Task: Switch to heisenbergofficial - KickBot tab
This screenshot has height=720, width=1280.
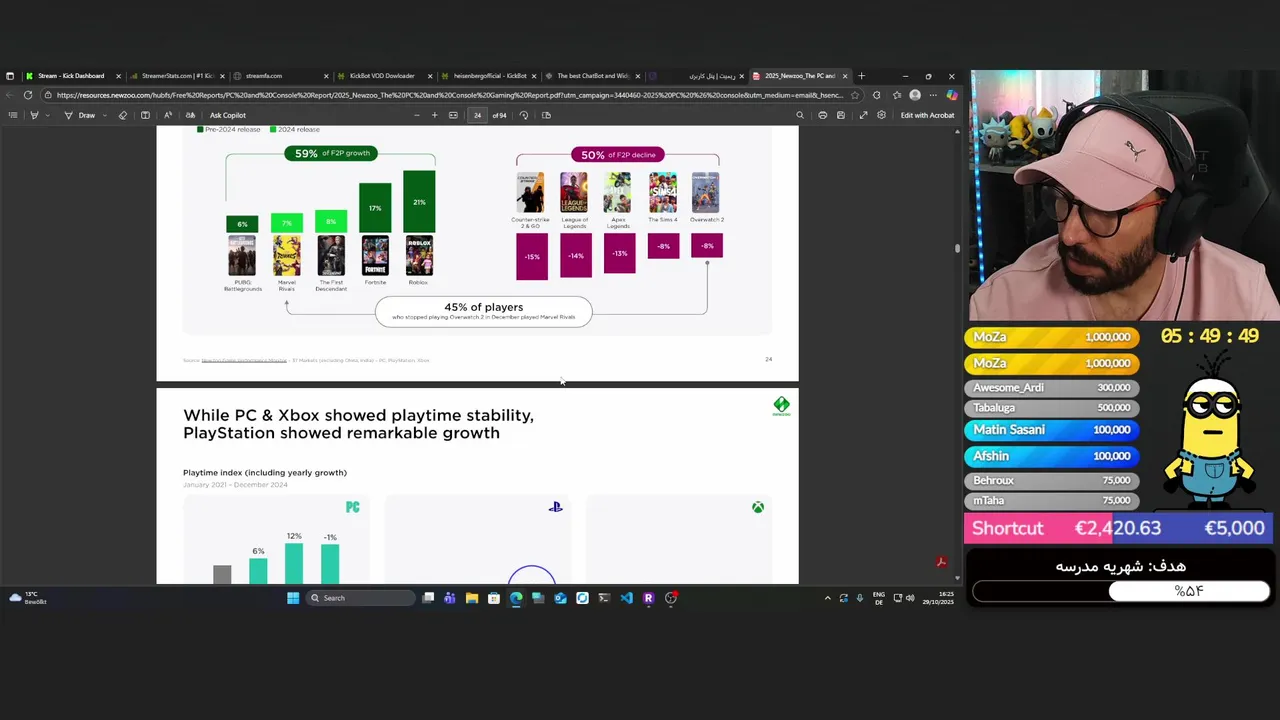Action: point(490,76)
